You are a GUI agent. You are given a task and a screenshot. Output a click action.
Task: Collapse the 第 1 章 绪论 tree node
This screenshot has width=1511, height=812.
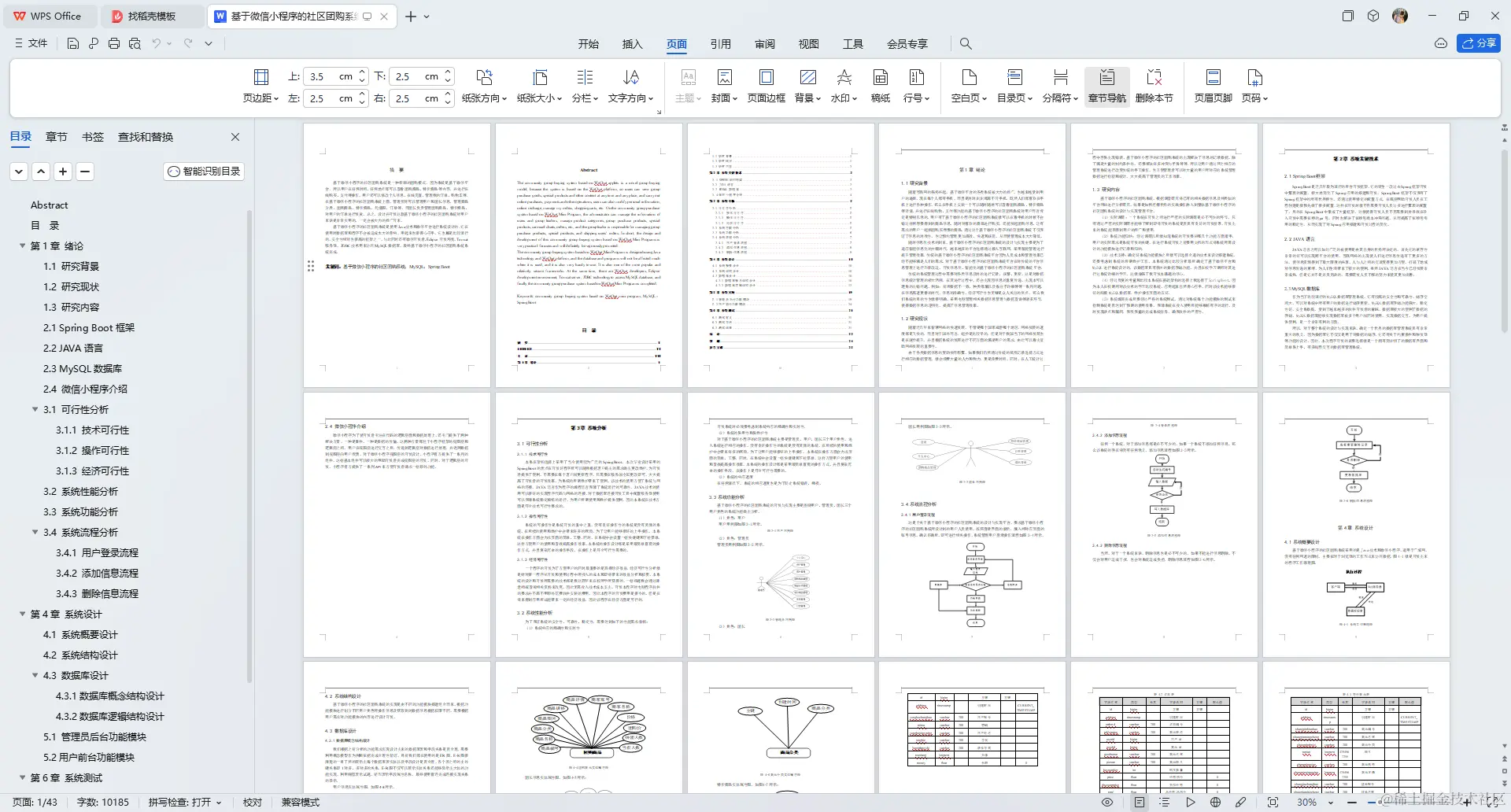click(22, 245)
